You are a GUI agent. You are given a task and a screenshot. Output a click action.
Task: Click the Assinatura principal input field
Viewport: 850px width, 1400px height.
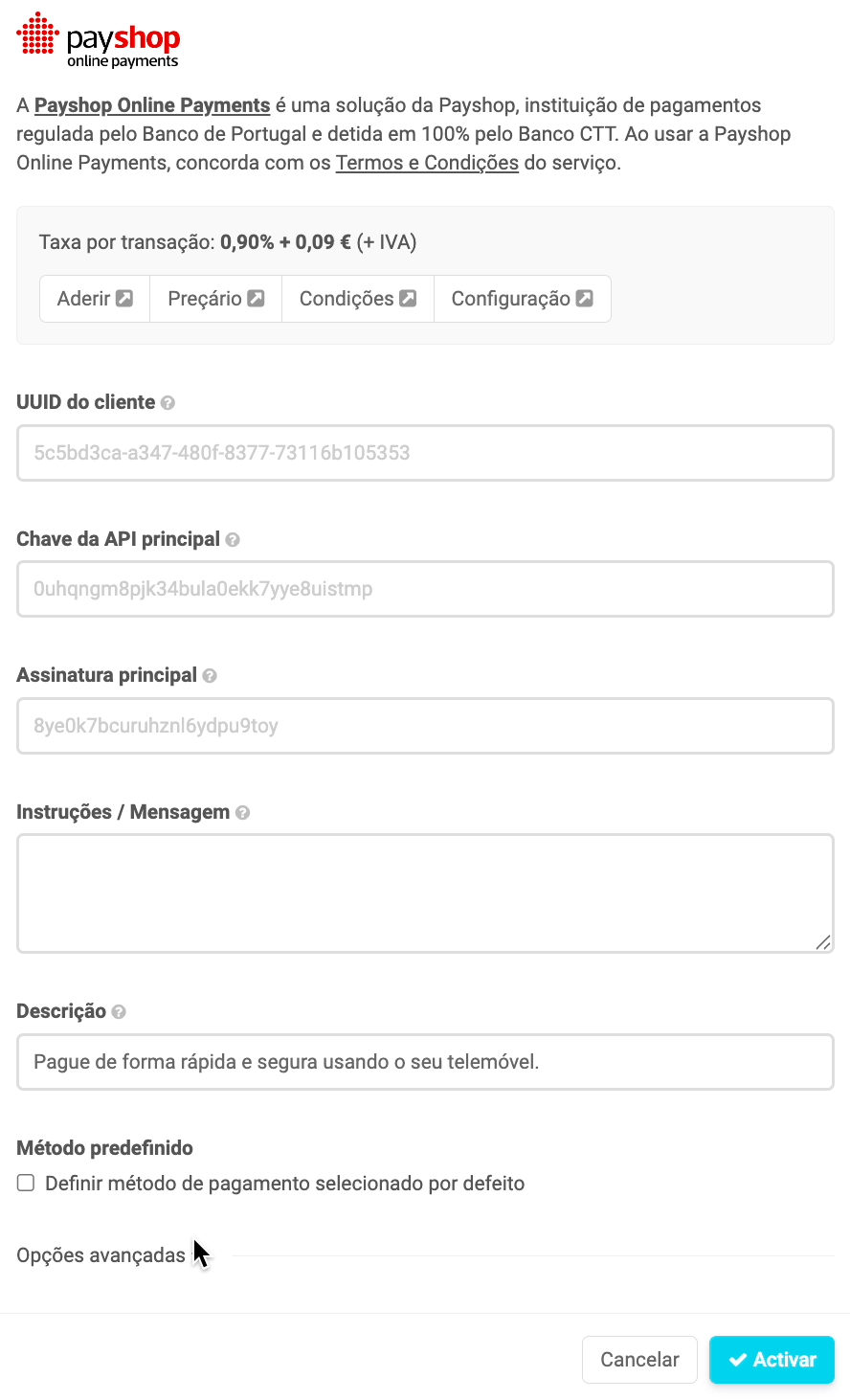click(x=425, y=726)
